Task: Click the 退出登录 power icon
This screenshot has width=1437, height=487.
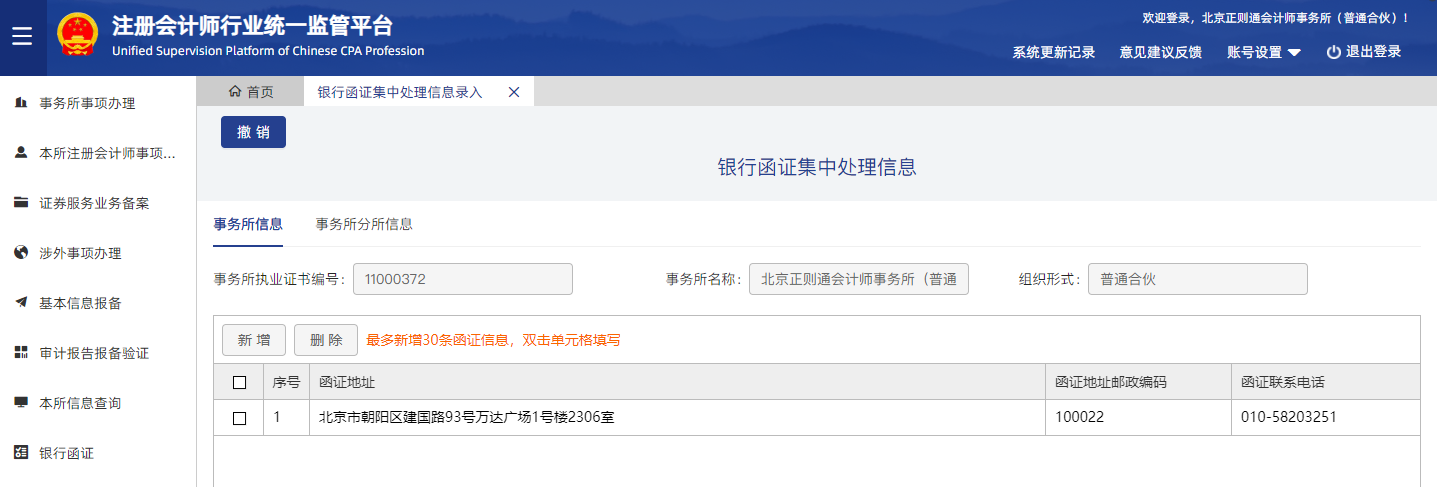Action: (1333, 53)
